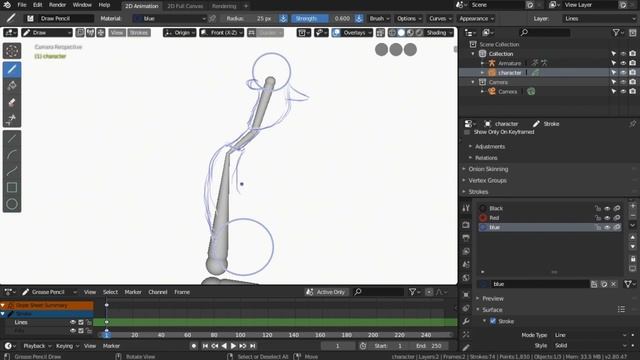Toggle visibility of Camera object in outliner

pos(623,91)
